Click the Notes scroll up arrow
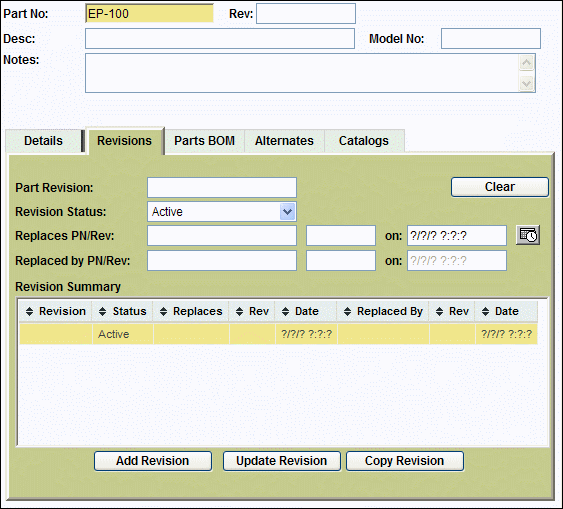 click(x=527, y=63)
